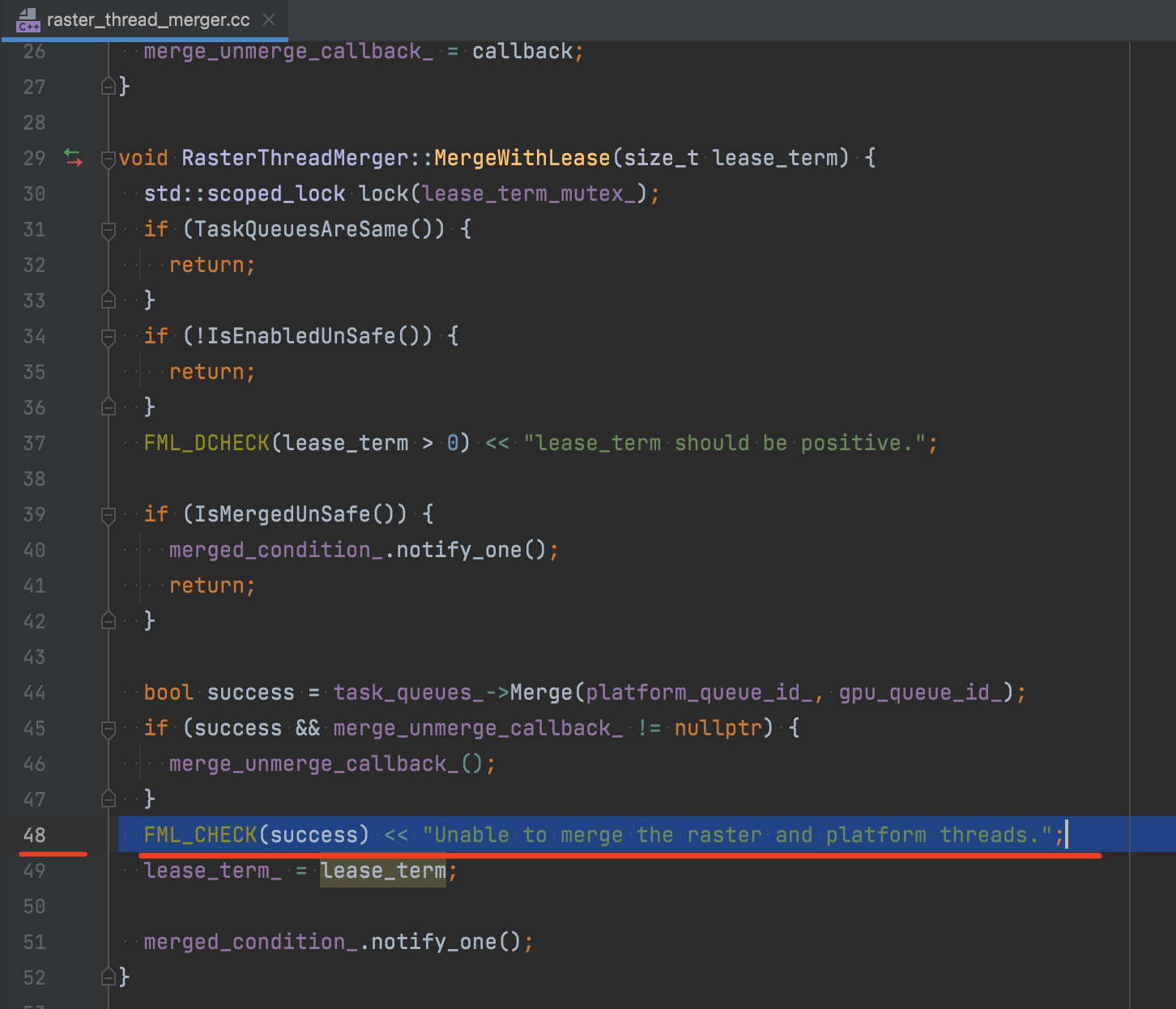
Task: Click merge_unmerge_callback_() call on line 46
Action: point(326,764)
